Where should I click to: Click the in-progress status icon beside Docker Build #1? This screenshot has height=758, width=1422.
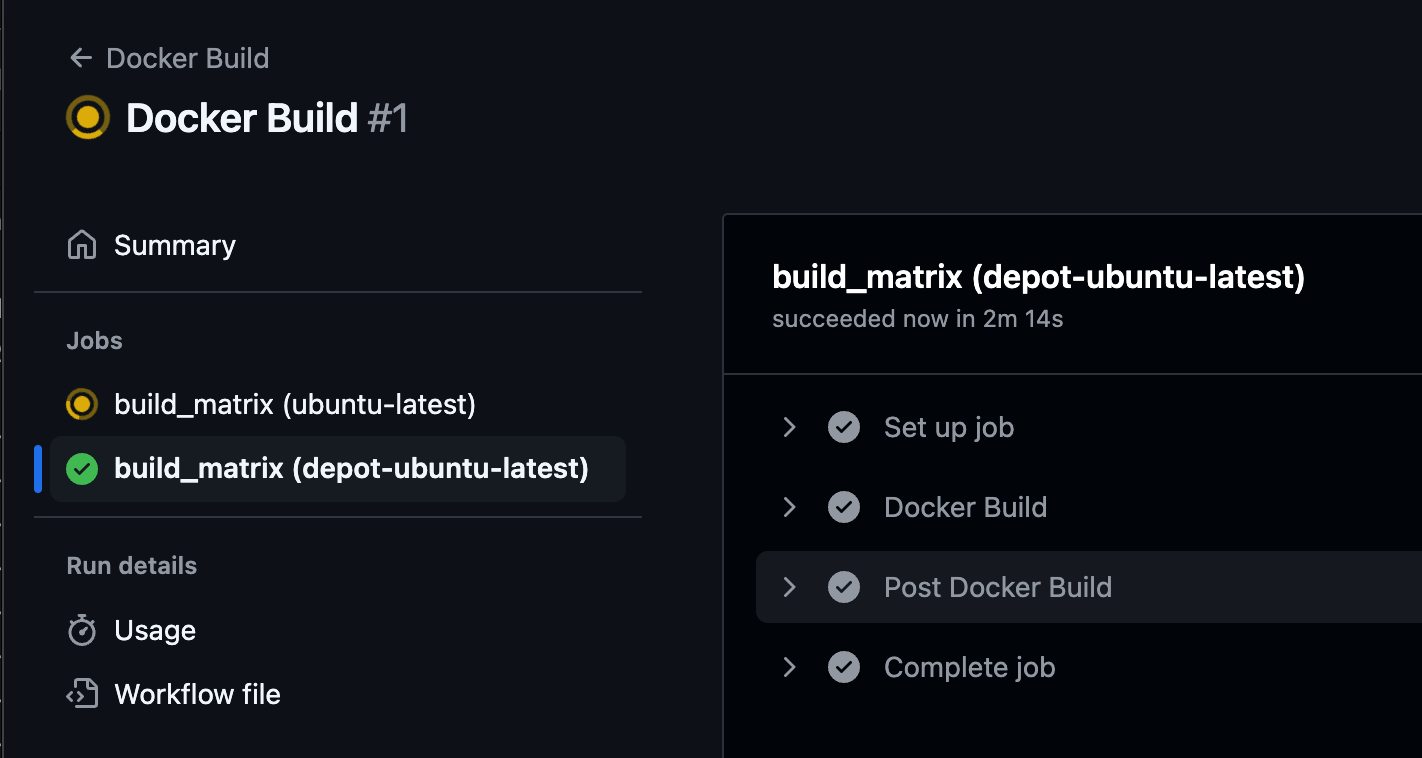click(88, 118)
